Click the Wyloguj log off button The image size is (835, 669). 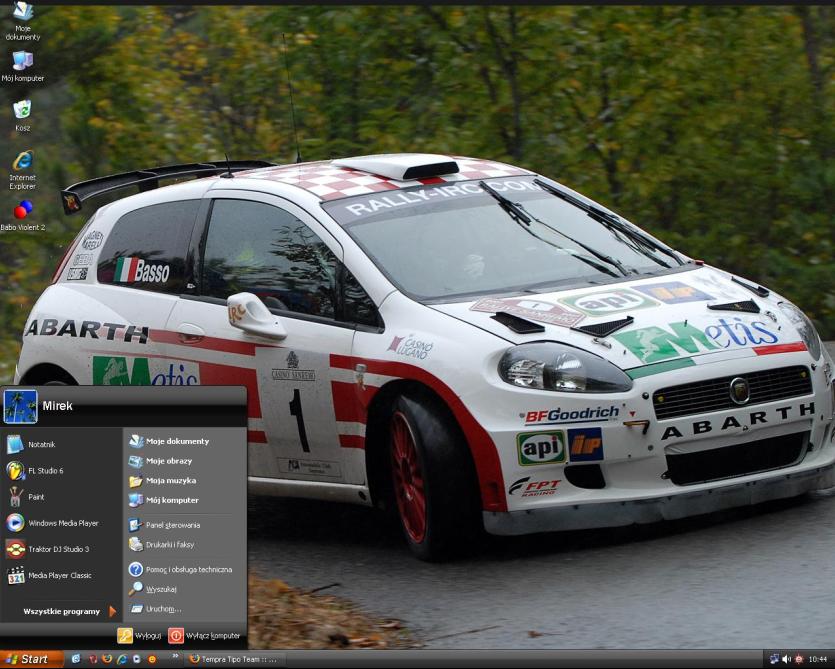140,635
